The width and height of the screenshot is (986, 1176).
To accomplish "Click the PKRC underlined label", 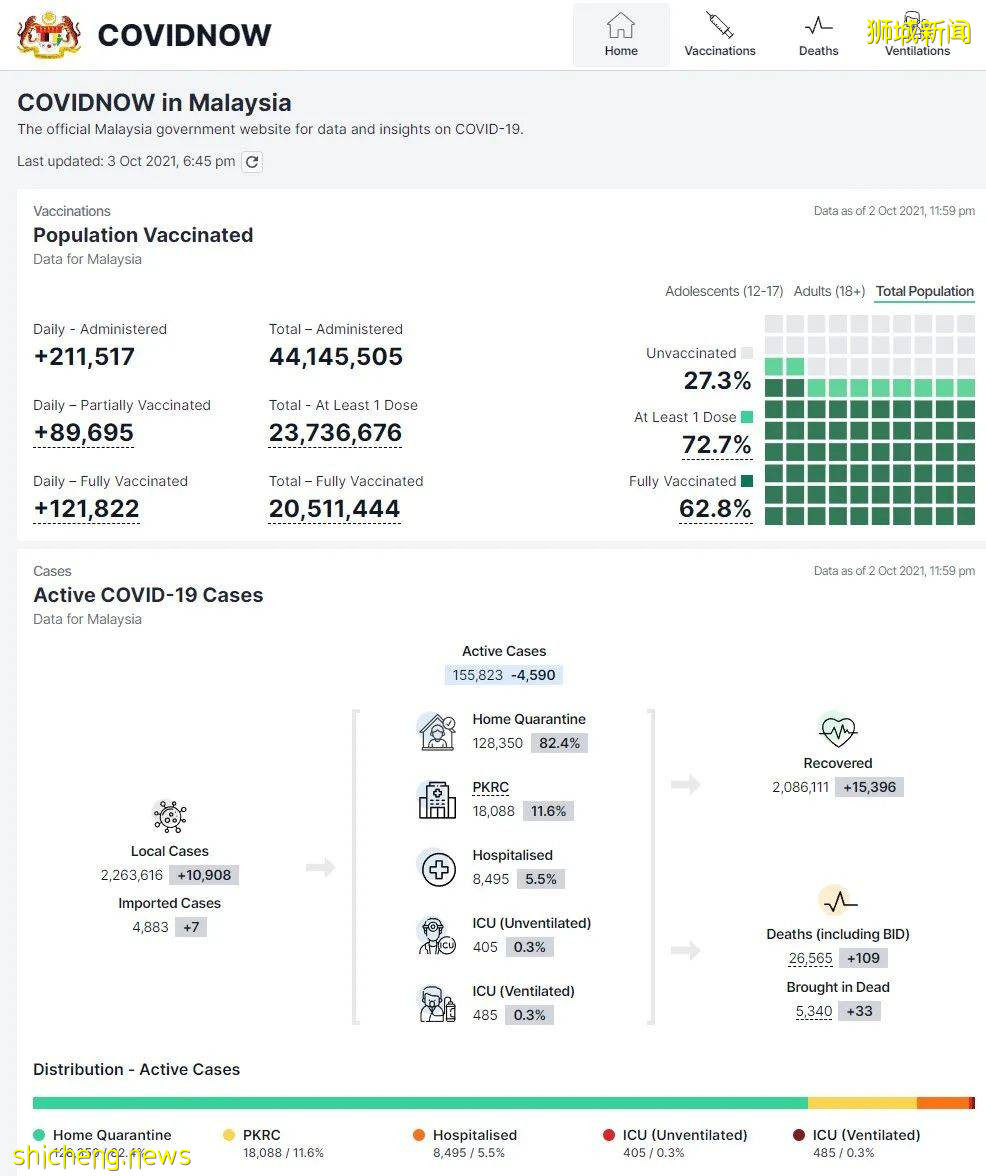I will click(x=491, y=787).
